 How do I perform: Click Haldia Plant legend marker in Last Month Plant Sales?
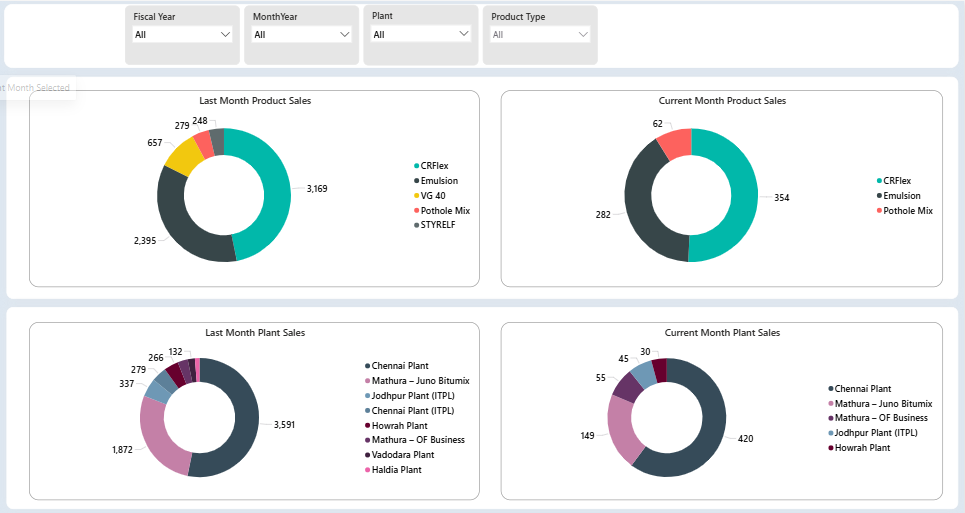point(367,470)
